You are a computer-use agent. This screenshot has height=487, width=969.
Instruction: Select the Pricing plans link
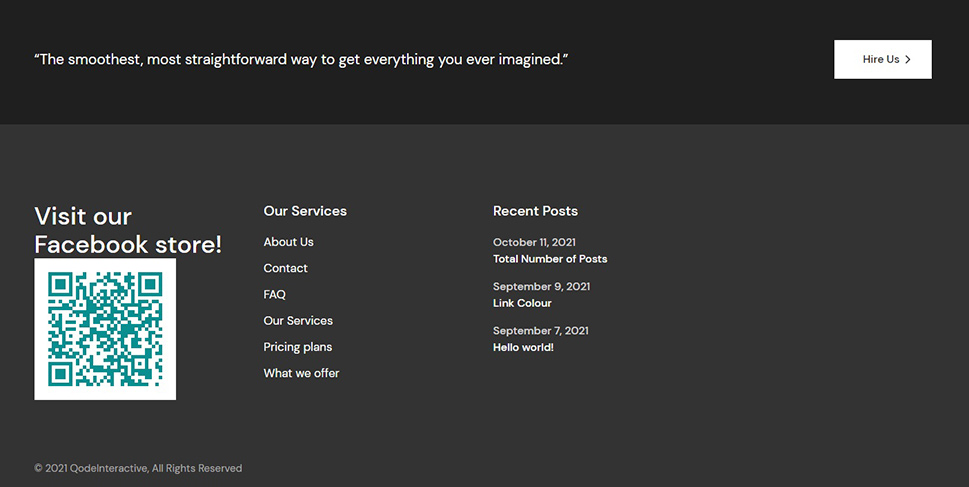[298, 347]
